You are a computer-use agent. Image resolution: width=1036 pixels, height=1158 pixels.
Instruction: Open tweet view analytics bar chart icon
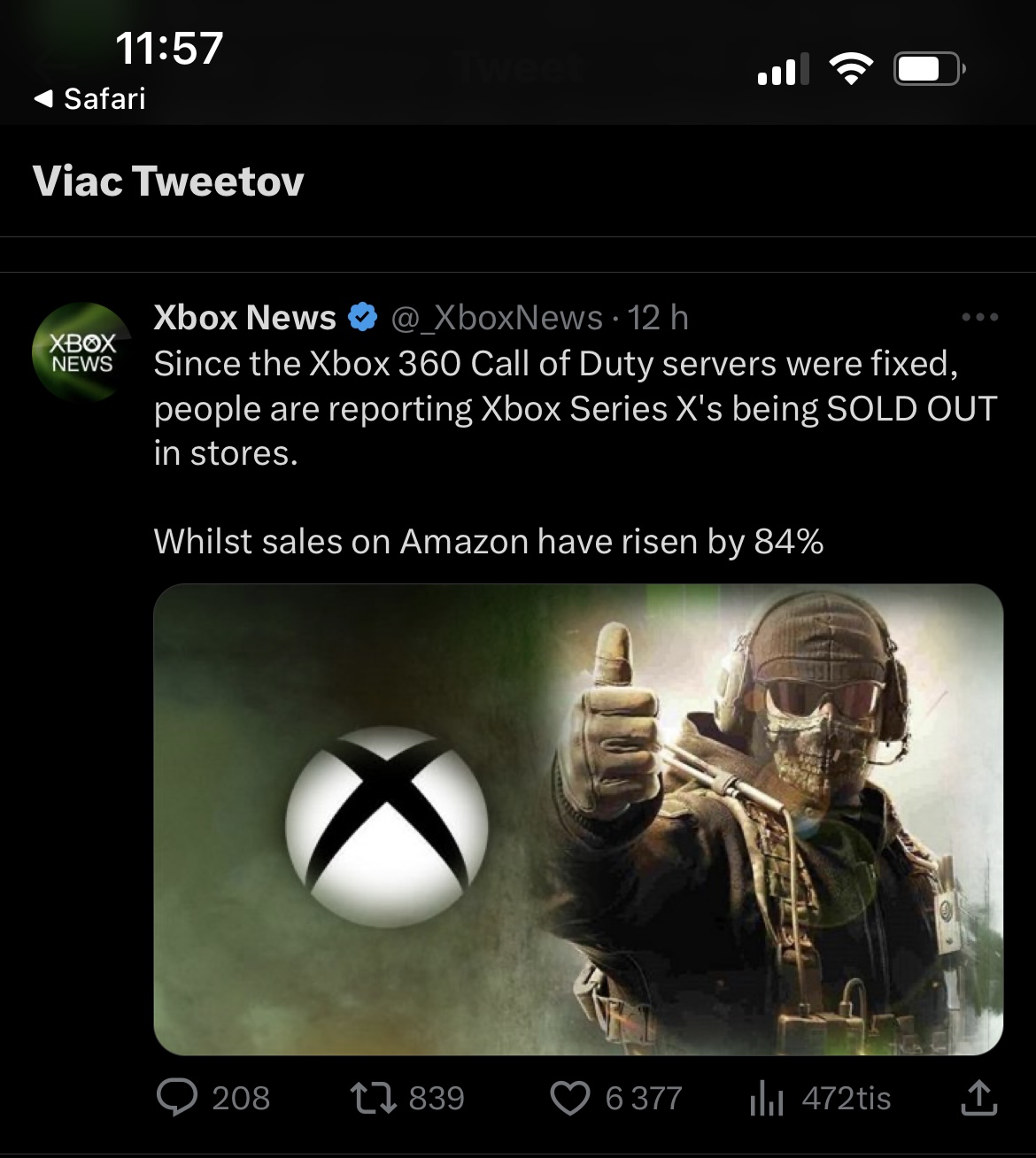(x=766, y=1099)
